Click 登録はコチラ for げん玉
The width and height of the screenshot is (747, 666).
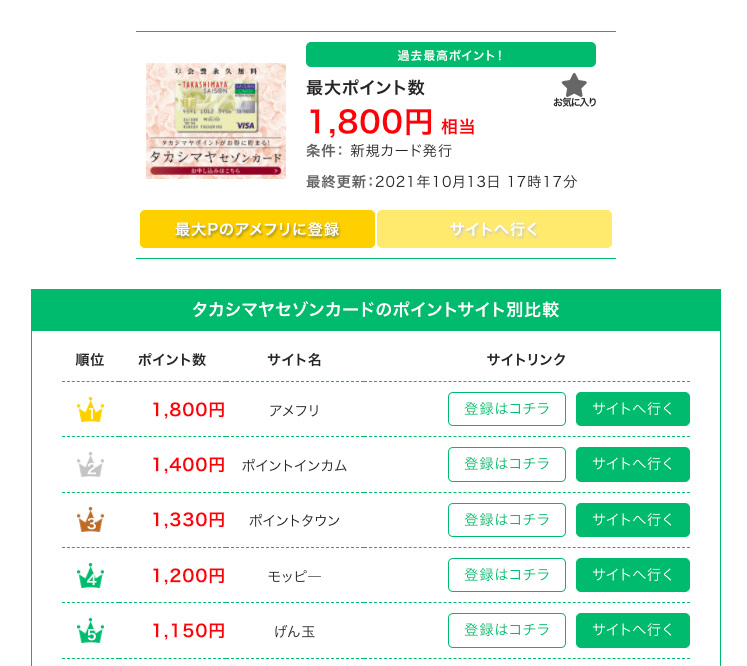point(507,630)
